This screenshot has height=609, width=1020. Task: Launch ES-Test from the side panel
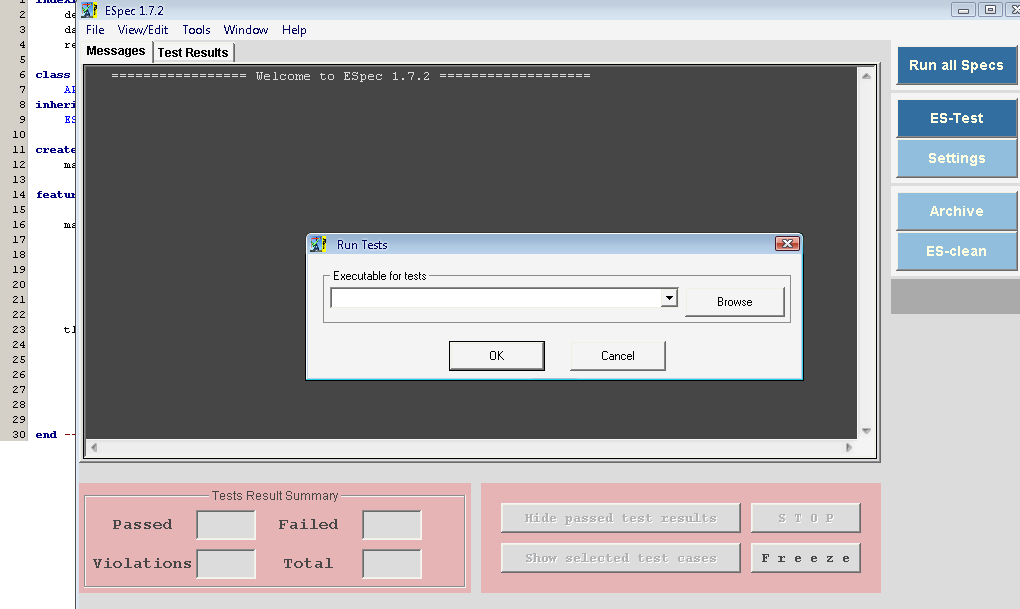956,118
